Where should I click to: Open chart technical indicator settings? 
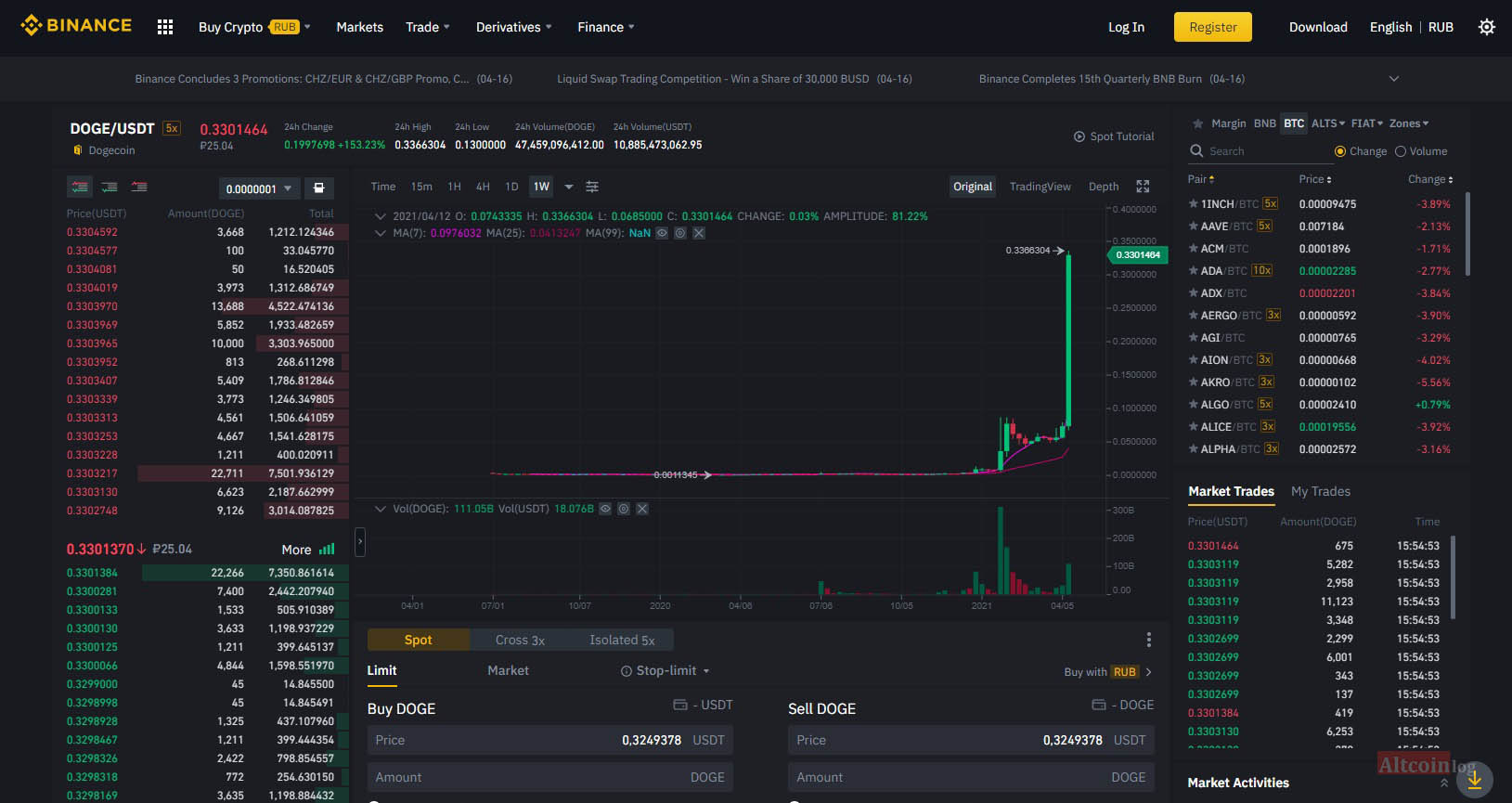click(x=592, y=187)
